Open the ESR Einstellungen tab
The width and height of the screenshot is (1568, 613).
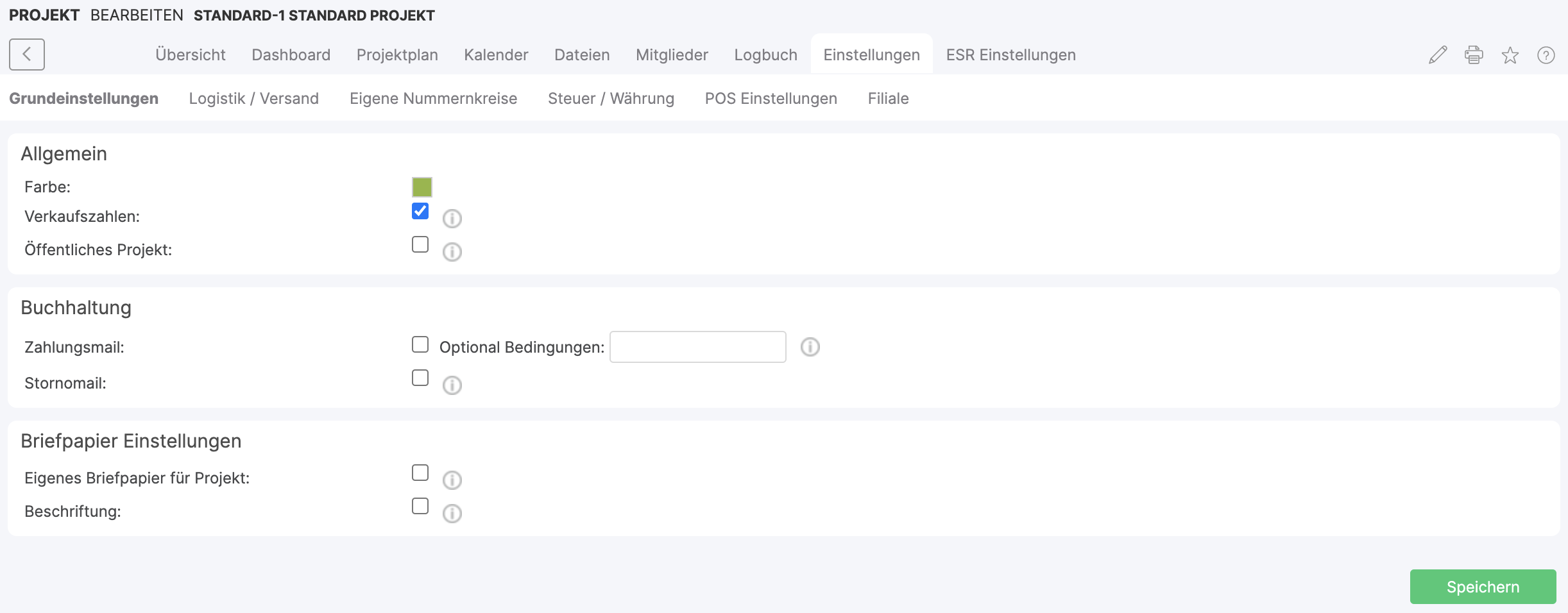click(x=1011, y=55)
